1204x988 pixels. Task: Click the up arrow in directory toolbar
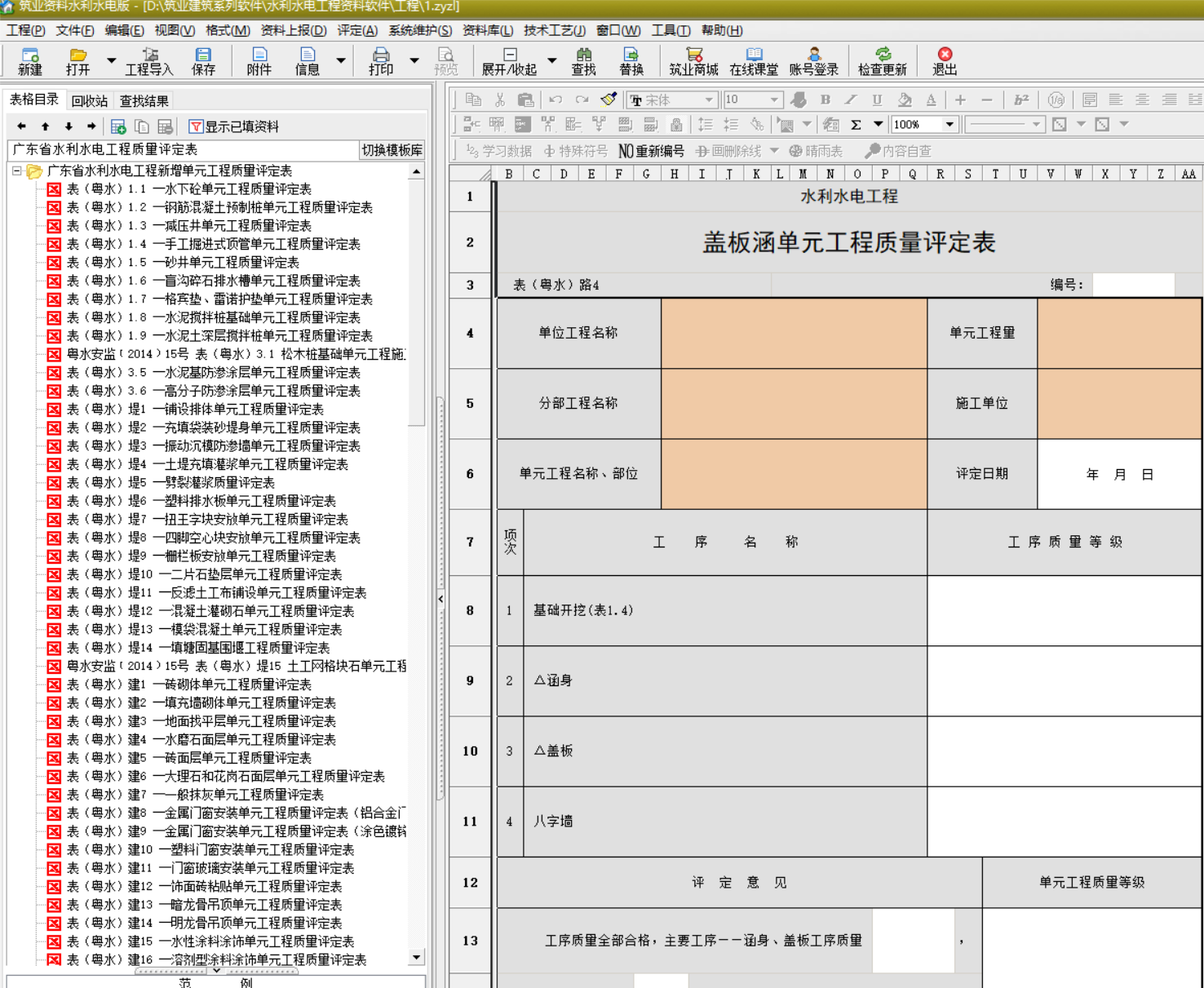[46, 126]
